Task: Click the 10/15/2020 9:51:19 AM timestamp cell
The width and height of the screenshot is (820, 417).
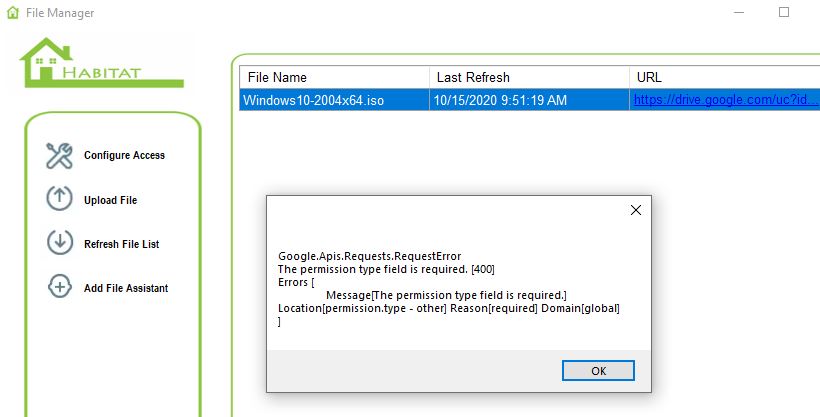Action: point(500,100)
